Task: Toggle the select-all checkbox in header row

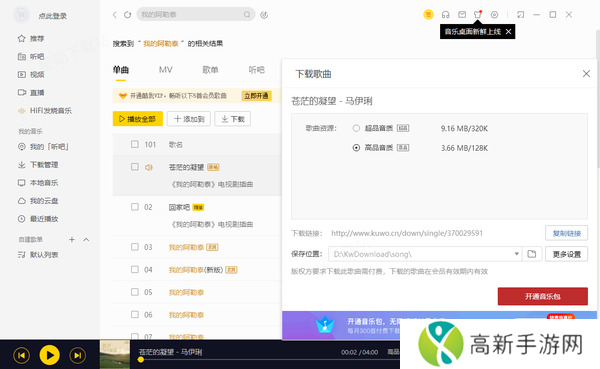Action: click(135, 144)
